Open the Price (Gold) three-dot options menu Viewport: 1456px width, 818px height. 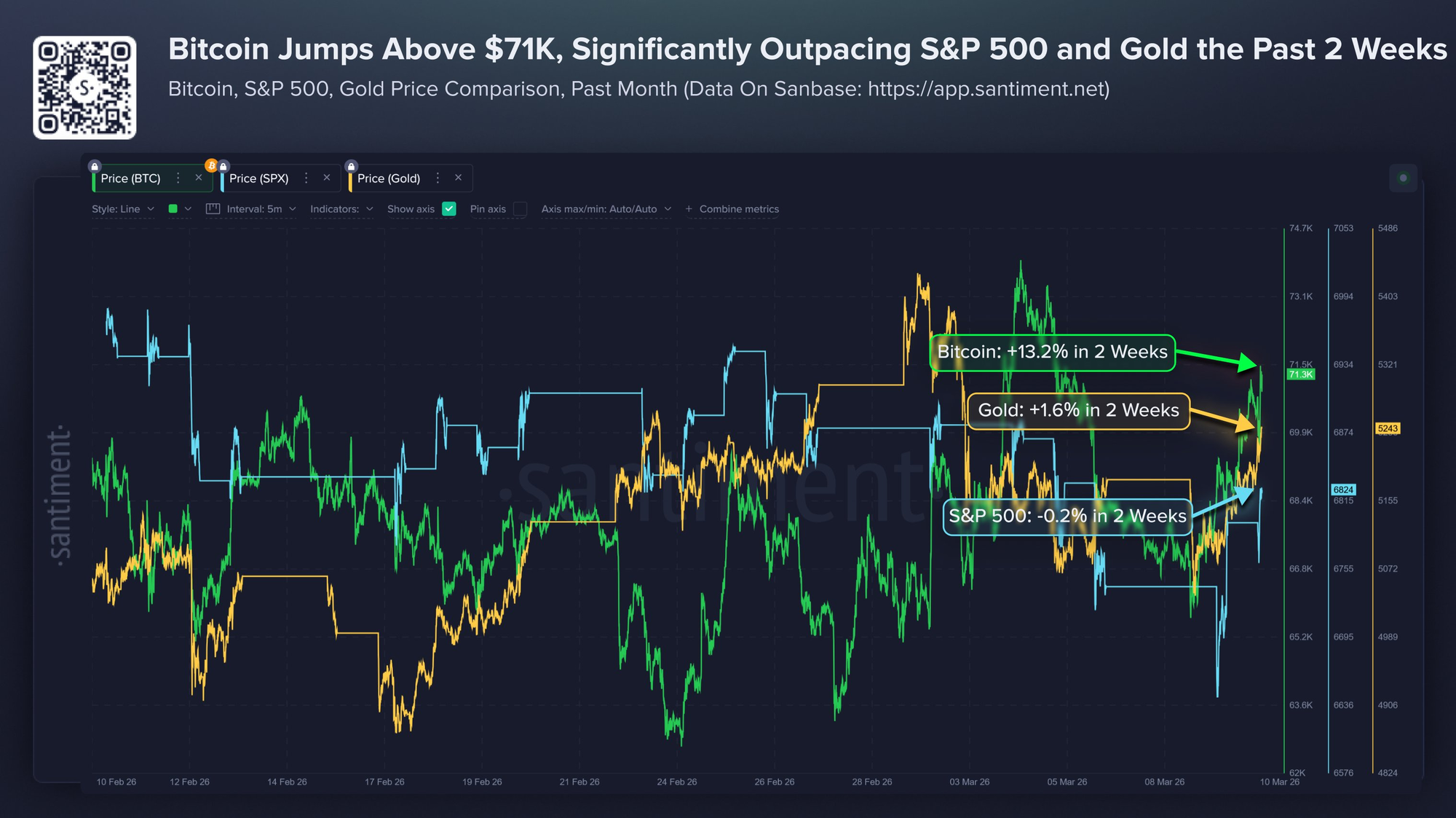pyautogui.click(x=438, y=178)
